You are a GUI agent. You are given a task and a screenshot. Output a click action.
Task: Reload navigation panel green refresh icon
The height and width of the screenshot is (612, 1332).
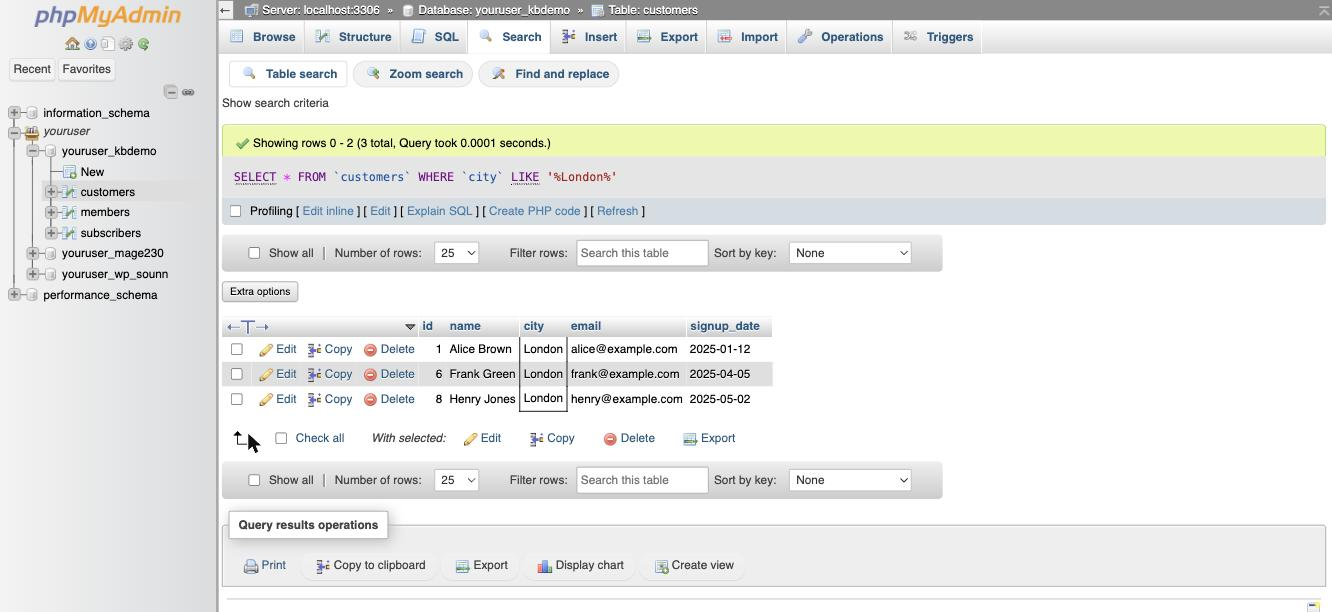tap(144, 44)
